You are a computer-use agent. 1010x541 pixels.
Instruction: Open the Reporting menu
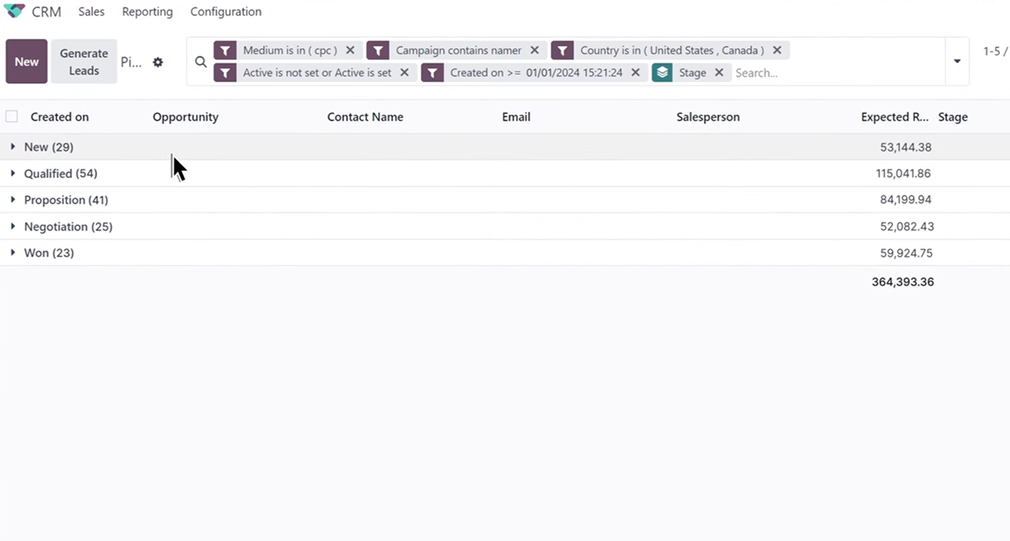click(x=147, y=12)
